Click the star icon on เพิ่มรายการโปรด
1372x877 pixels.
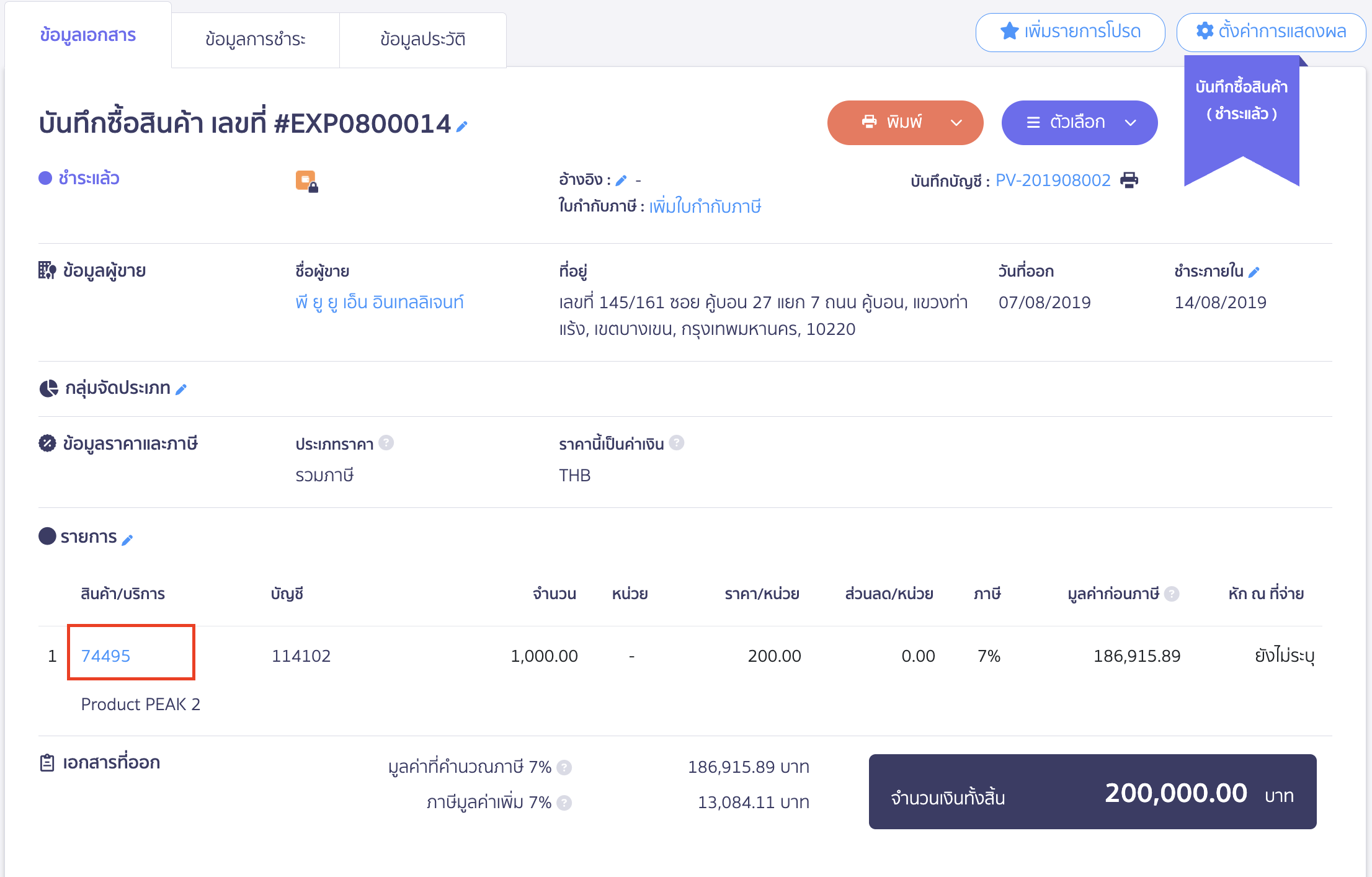click(x=1009, y=29)
